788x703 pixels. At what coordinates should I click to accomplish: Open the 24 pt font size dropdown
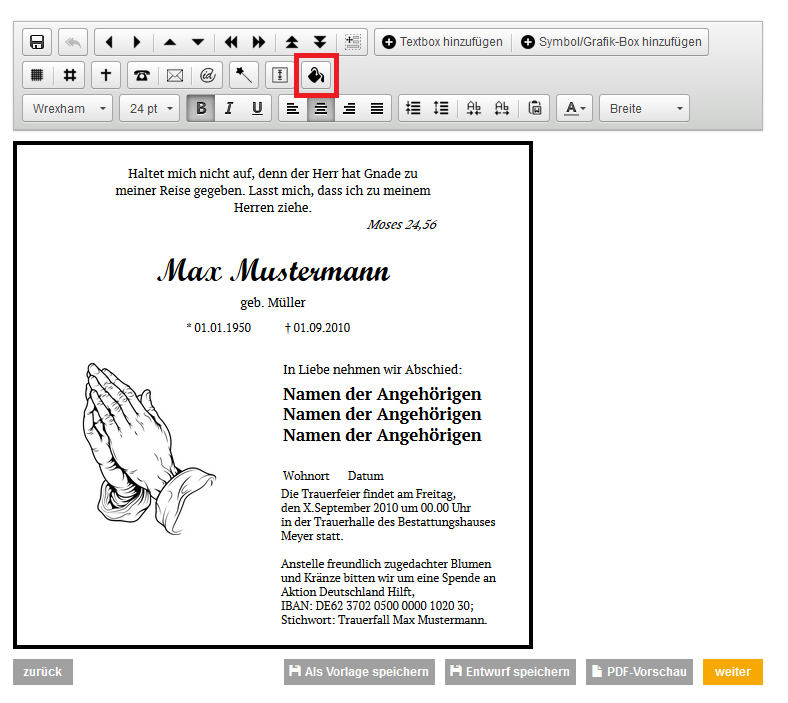pos(149,109)
